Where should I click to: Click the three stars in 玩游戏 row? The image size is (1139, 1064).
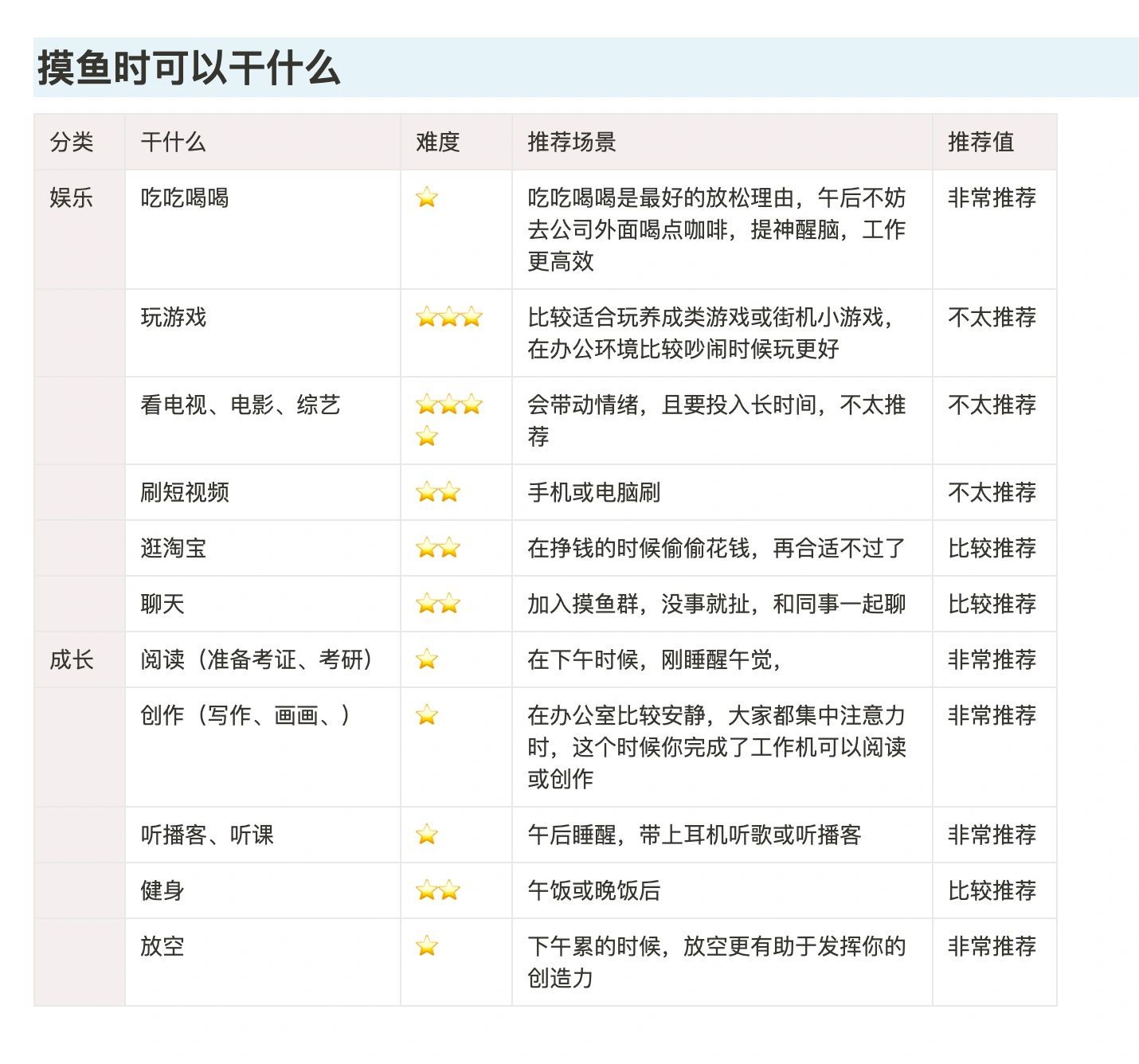[x=449, y=317]
